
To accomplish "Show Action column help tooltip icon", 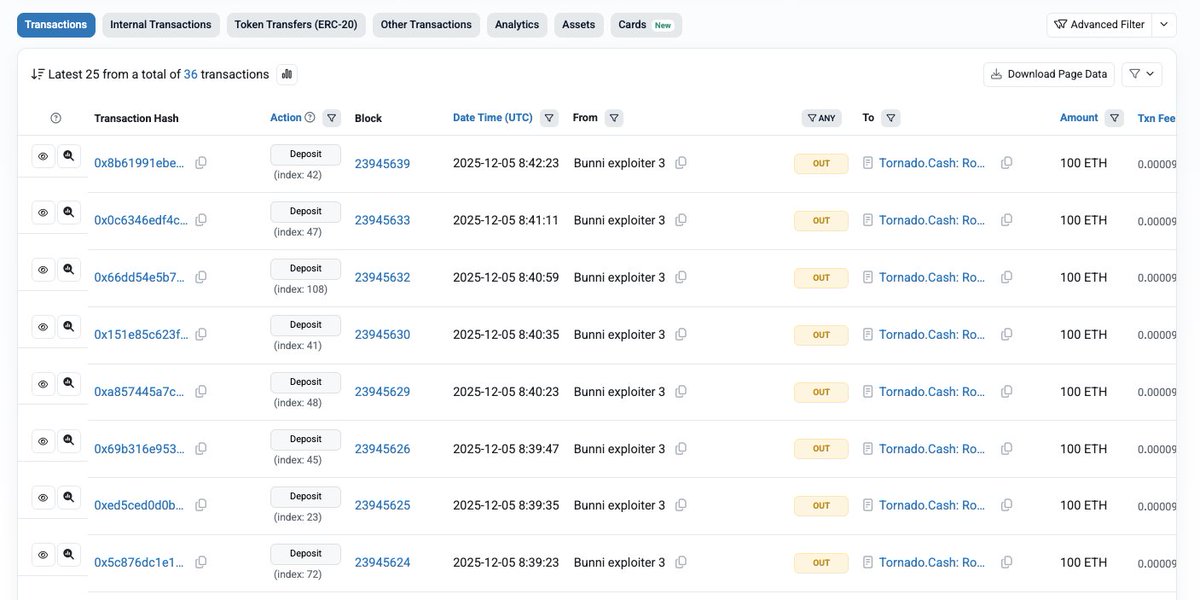I will pyautogui.click(x=310, y=118).
